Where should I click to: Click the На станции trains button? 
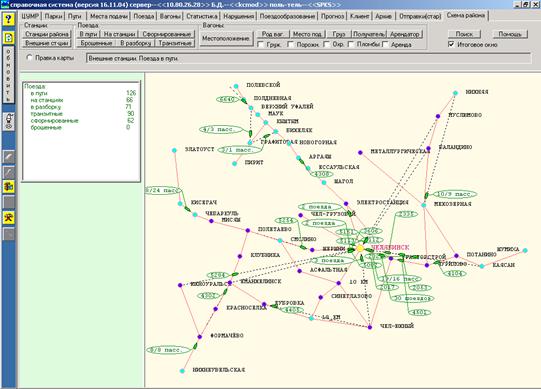(119, 34)
